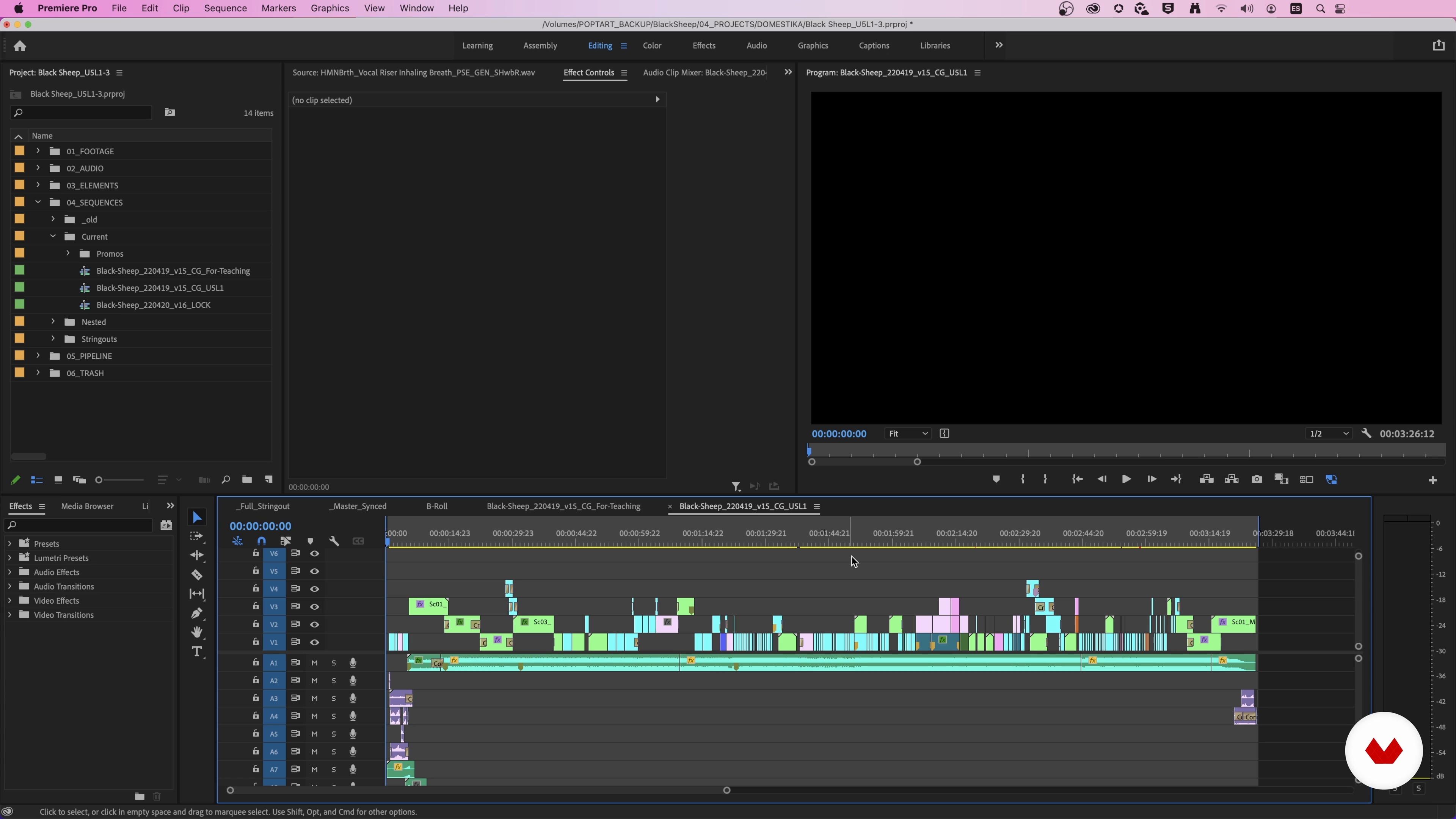The height and width of the screenshot is (819, 1456).
Task: Open the Sequence menu
Action: [x=225, y=8]
